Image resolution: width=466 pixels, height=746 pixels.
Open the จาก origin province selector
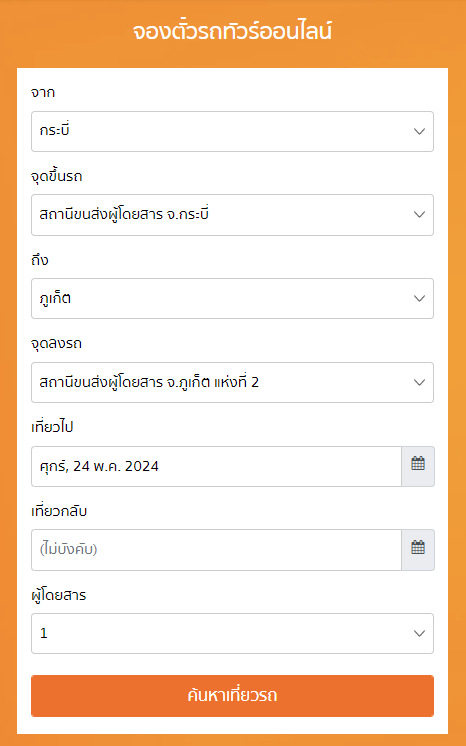(x=232, y=131)
